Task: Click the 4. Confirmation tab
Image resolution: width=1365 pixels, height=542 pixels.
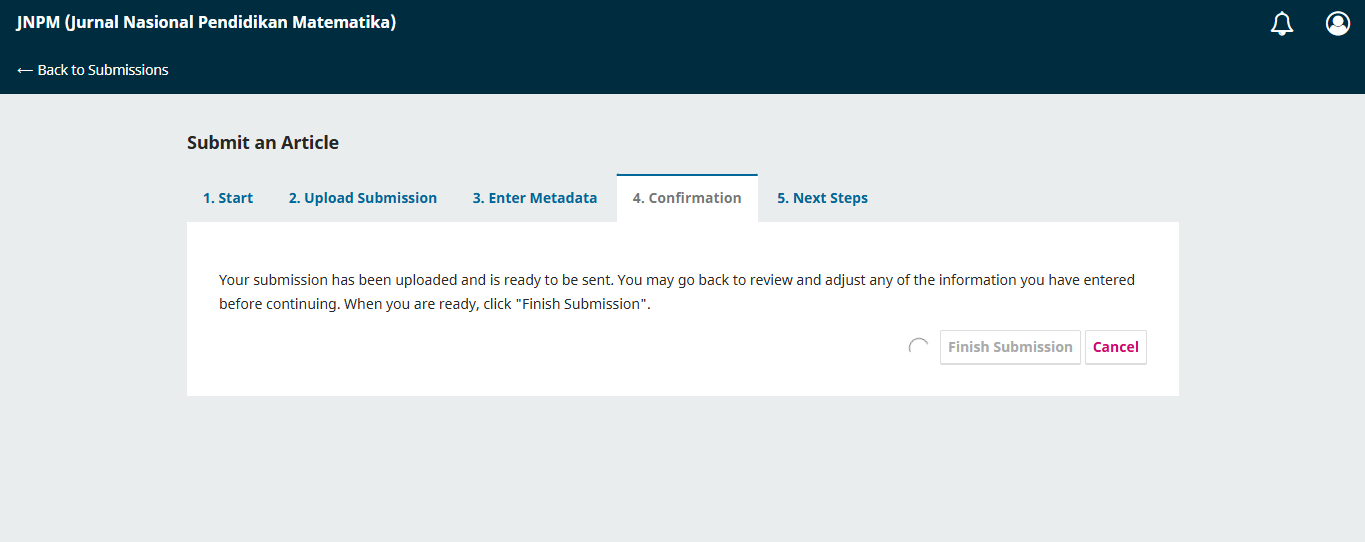Action: [x=687, y=198]
